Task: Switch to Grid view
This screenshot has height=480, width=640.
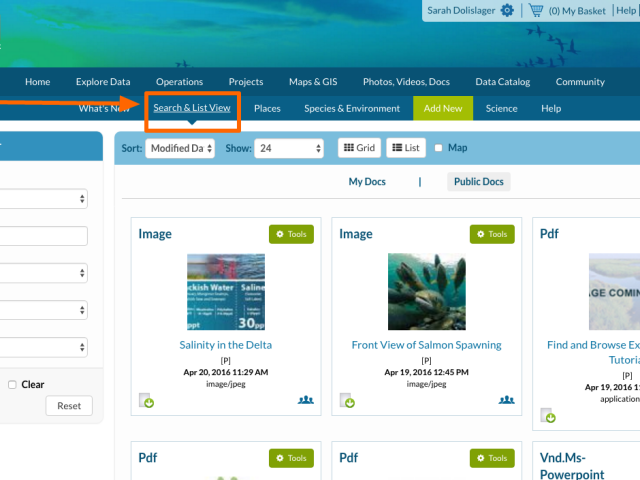Action: pyautogui.click(x=359, y=148)
